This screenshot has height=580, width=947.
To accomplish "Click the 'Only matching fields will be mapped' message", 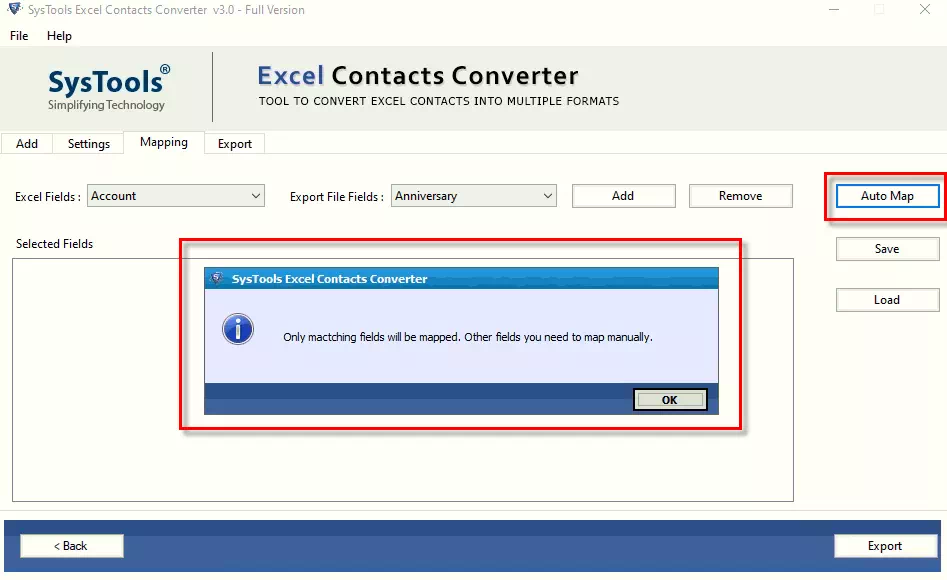I will (x=468, y=337).
